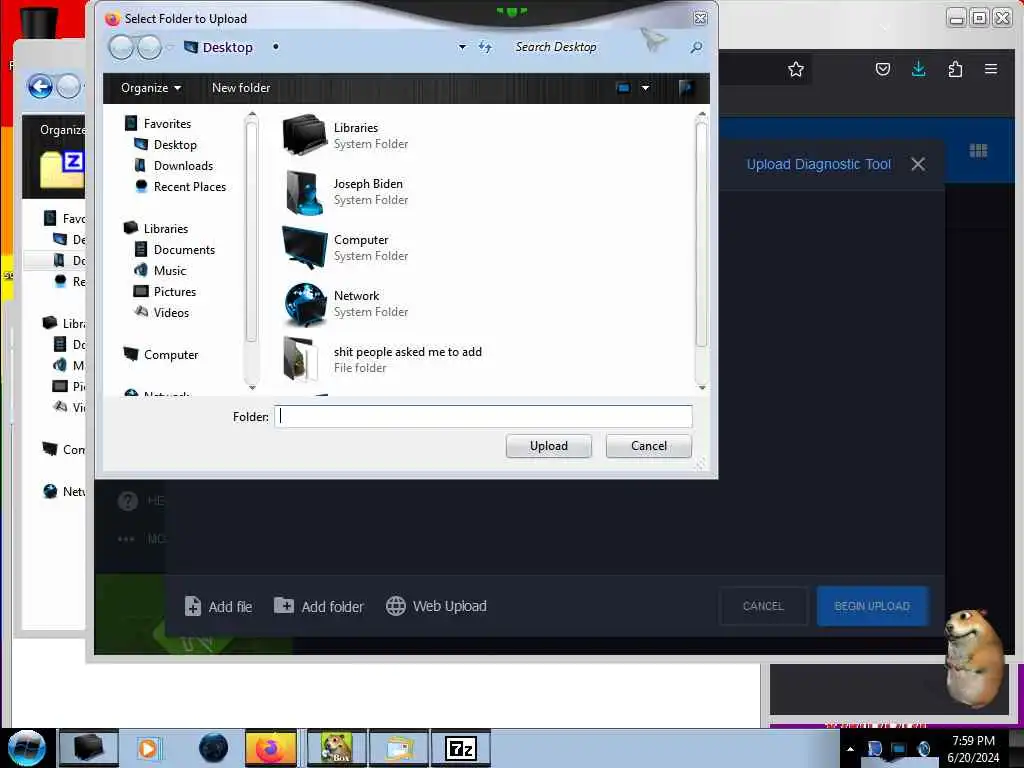The height and width of the screenshot is (768, 1024).
Task: Click the dialog's back navigation button
Action: pos(121,48)
